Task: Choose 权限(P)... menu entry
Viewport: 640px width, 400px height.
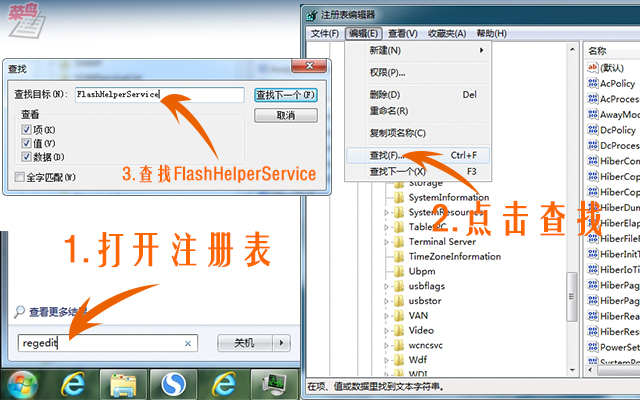Action: [x=418, y=73]
